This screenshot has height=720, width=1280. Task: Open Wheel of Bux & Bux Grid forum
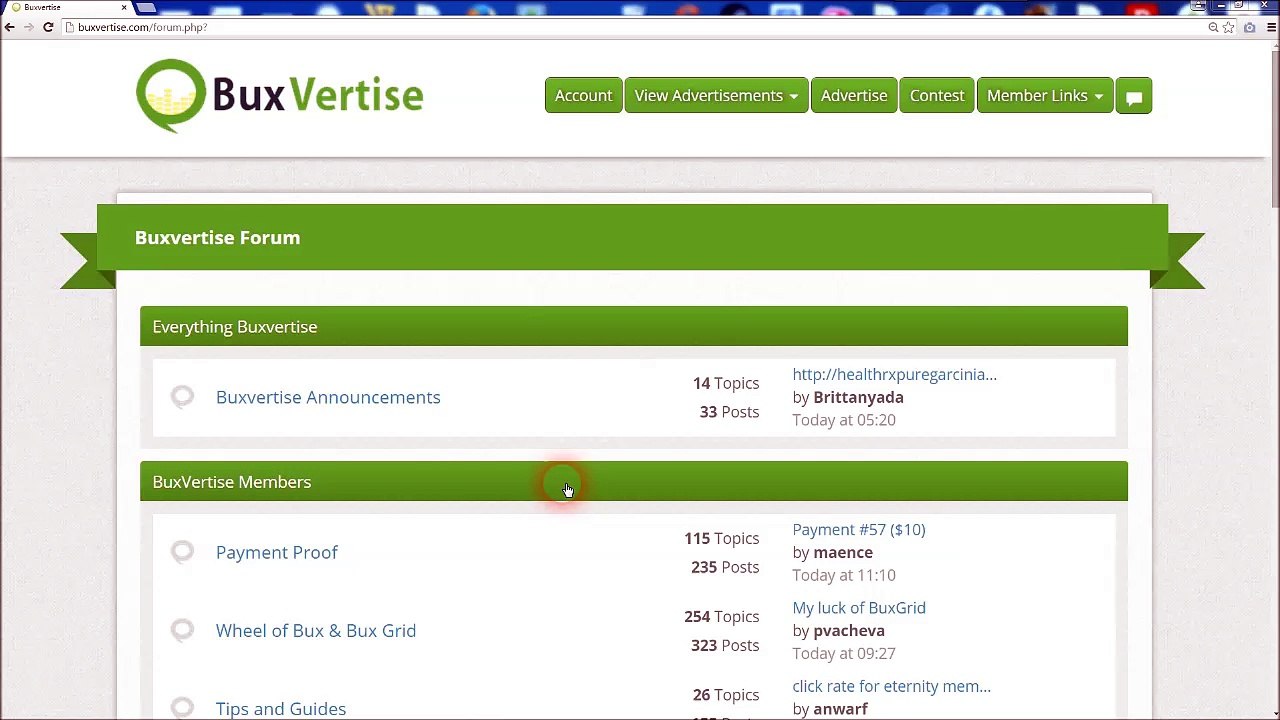click(316, 630)
